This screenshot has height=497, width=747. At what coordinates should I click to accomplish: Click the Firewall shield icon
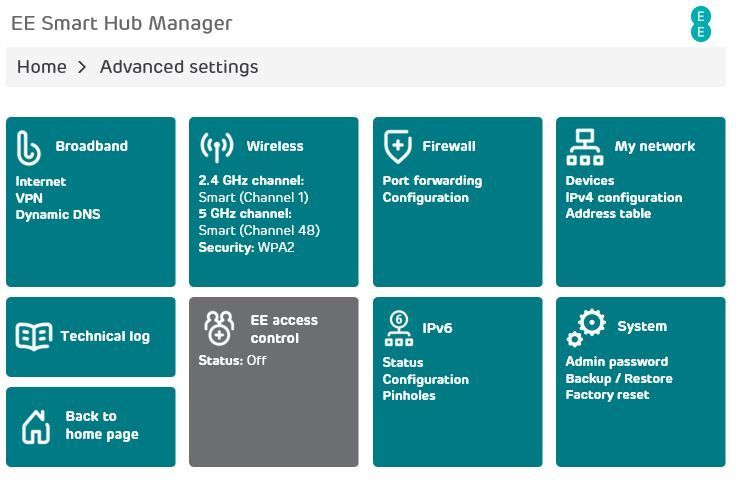(x=398, y=147)
